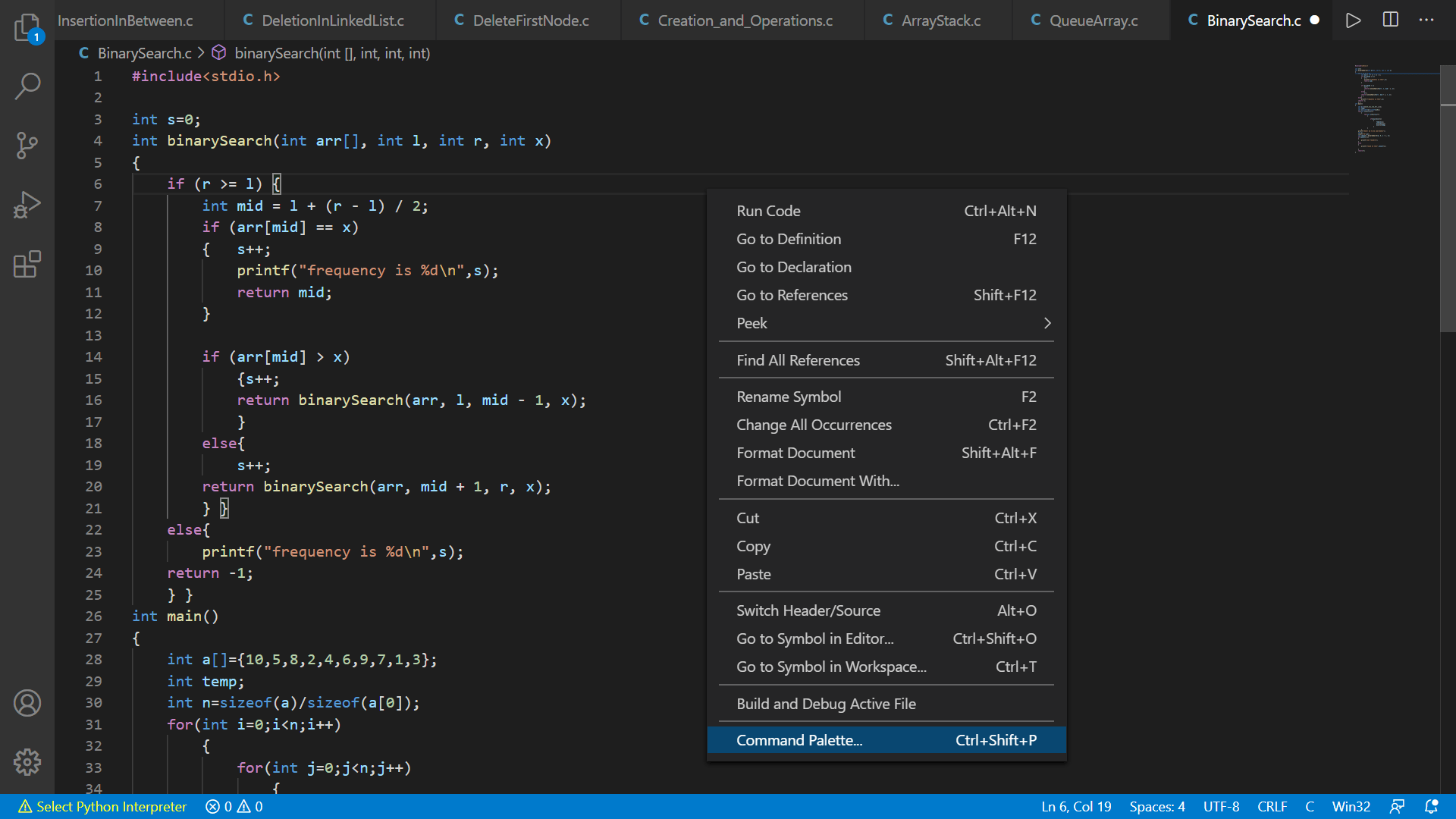
Task: Open the Source Control view
Action: (27, 145)
